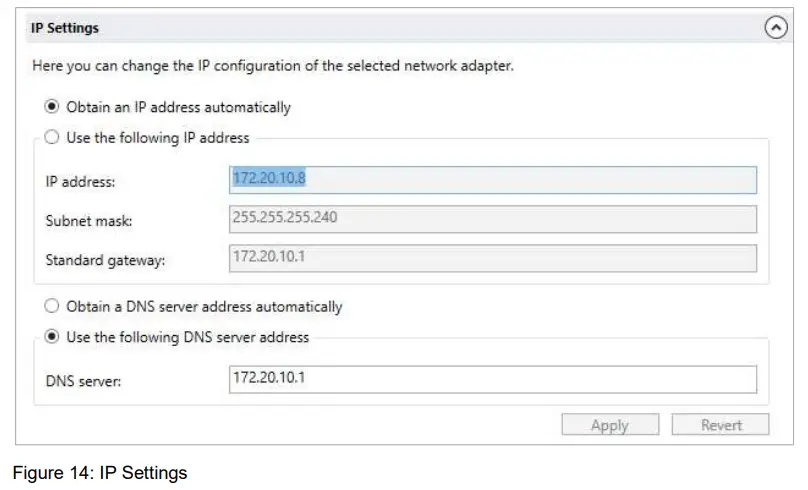
Task: Click the IP address field showing 172.20.10.8
Action: pyautogui.click(x=492, y=180)
